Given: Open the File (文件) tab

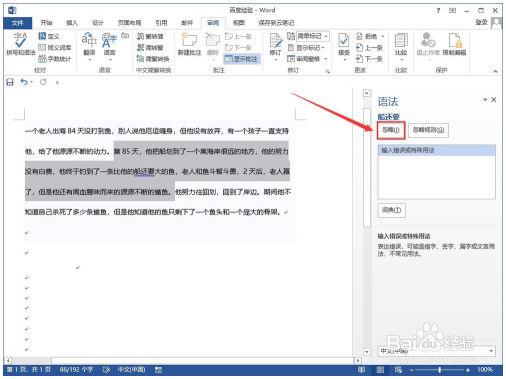Looking at the screenshot, I should [x=18, y=23].
